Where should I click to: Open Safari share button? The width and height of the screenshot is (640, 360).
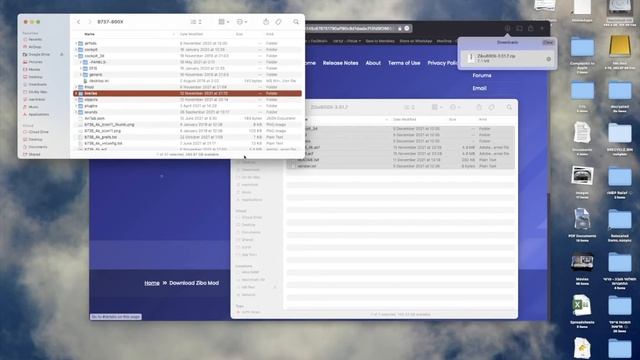click(x=531, y=29)
